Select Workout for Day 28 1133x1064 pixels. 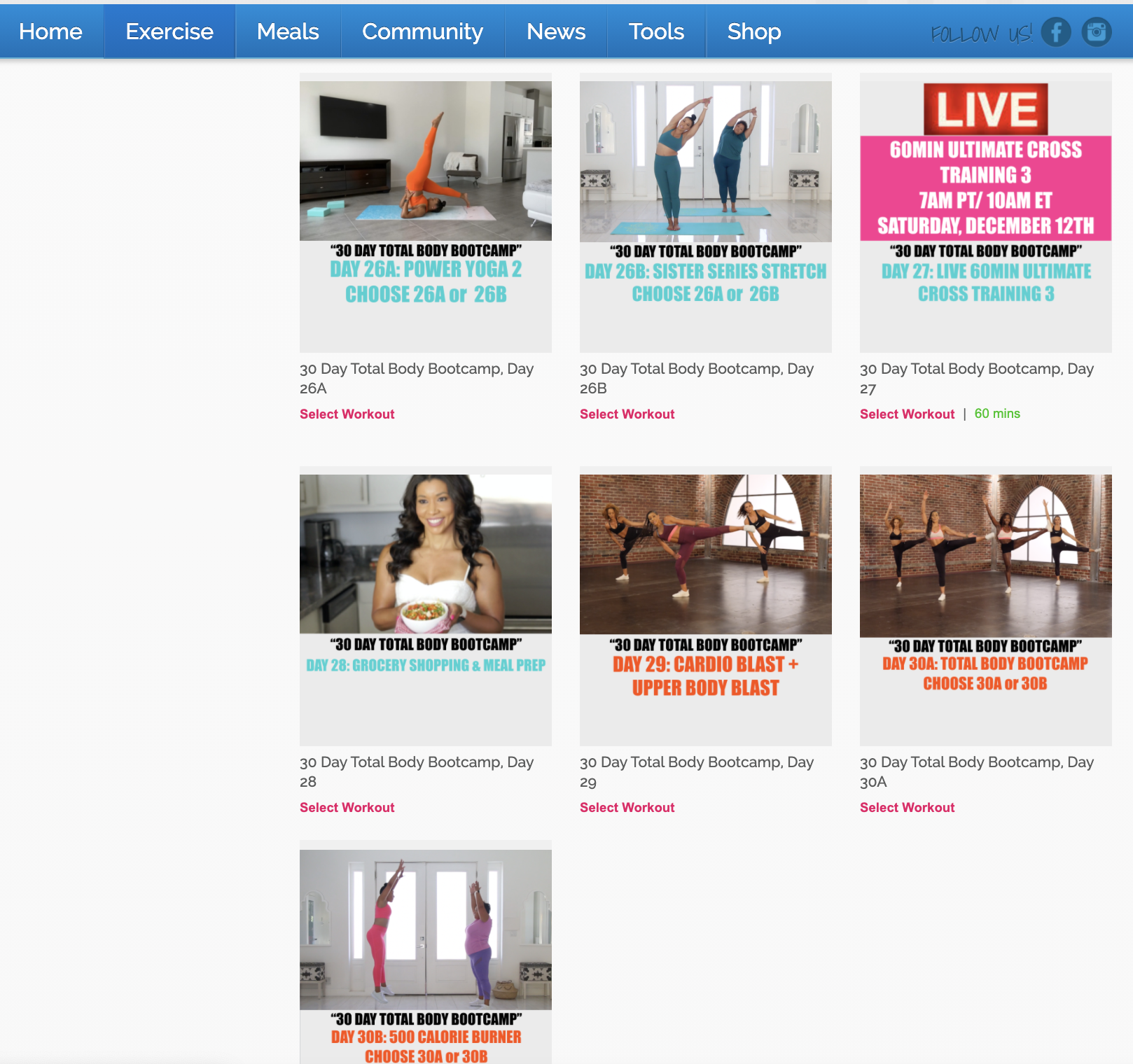(x=347, y=807)
